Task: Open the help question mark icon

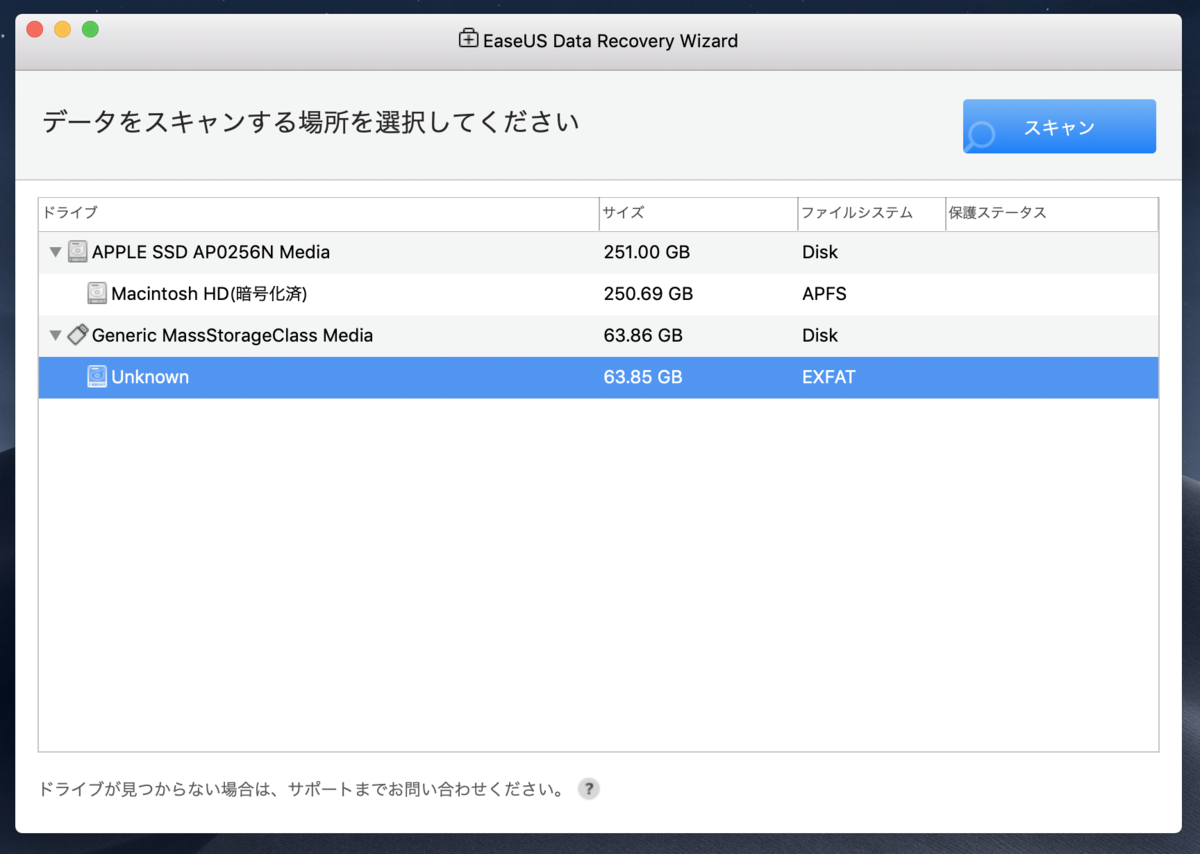Action: click(x=589, y=789)
